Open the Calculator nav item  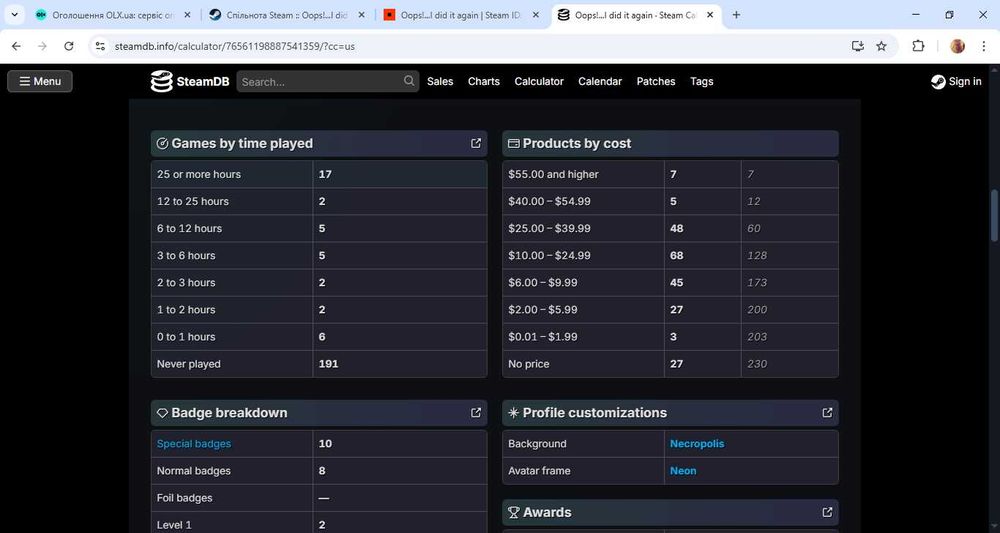pyautogui.click(x=539, y=82)
